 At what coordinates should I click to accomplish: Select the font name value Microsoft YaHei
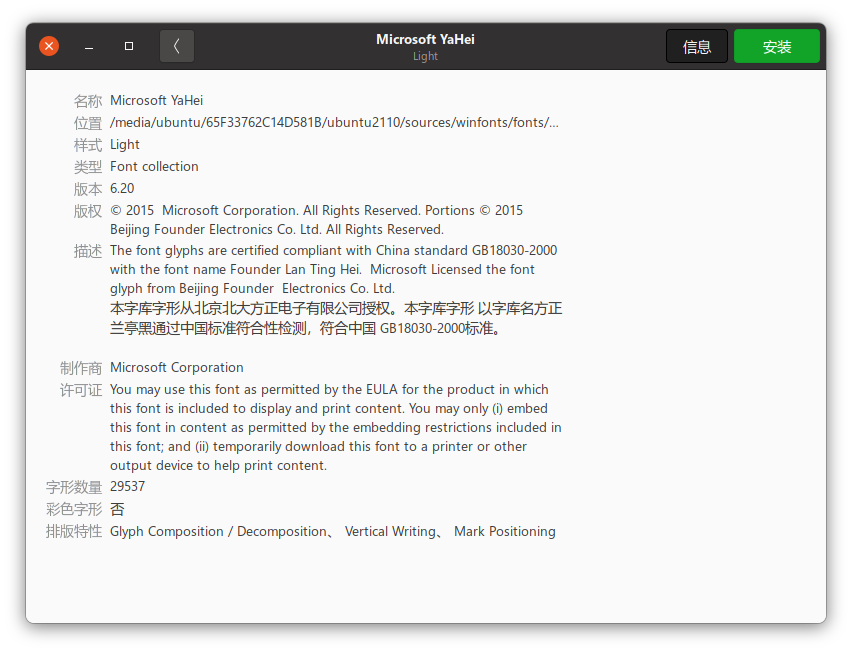click(x=156, y=101)
